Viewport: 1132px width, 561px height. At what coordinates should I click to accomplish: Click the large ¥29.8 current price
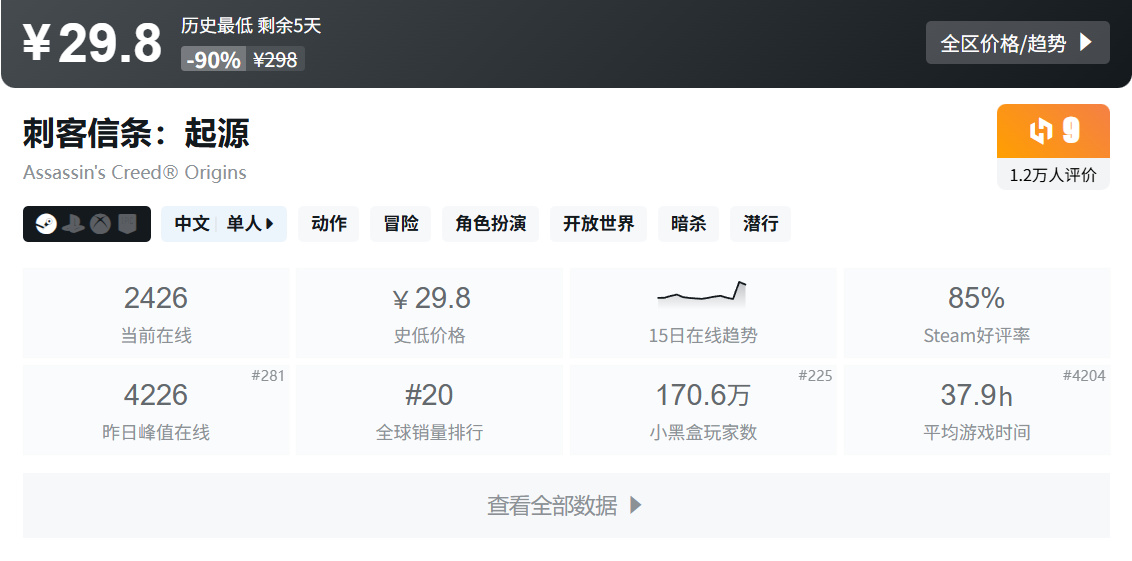[92, 43]
